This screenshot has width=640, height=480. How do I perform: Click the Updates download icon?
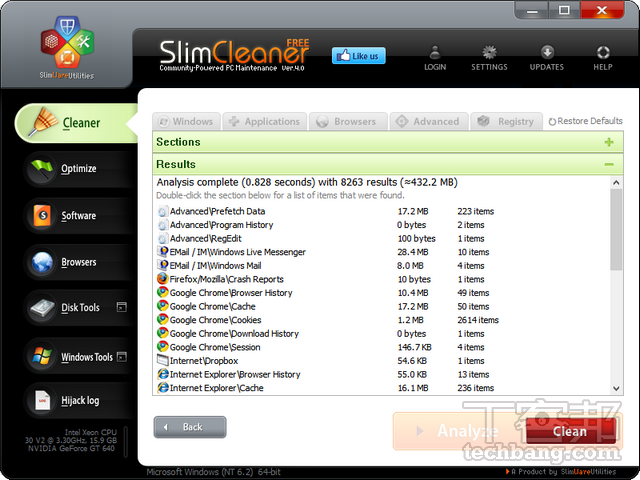point(547,52)
